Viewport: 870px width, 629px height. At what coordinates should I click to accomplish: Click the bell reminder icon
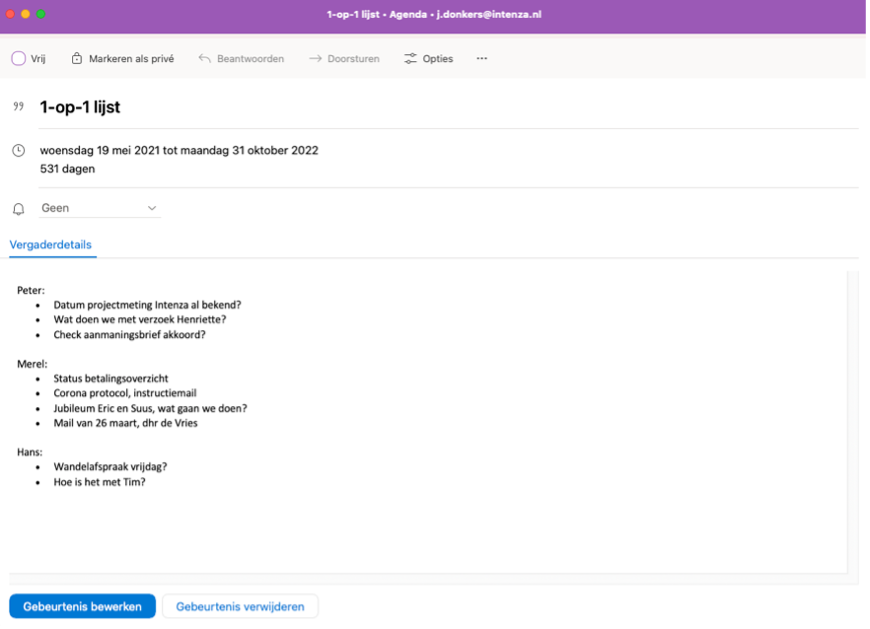(17, 208)
